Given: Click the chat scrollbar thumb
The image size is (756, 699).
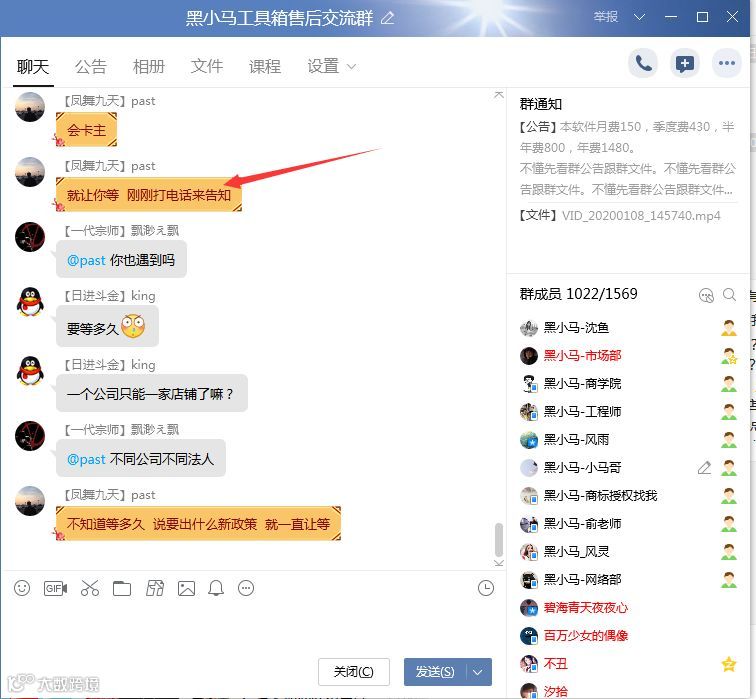Looking at the screenshot, I should pos(499,540).
